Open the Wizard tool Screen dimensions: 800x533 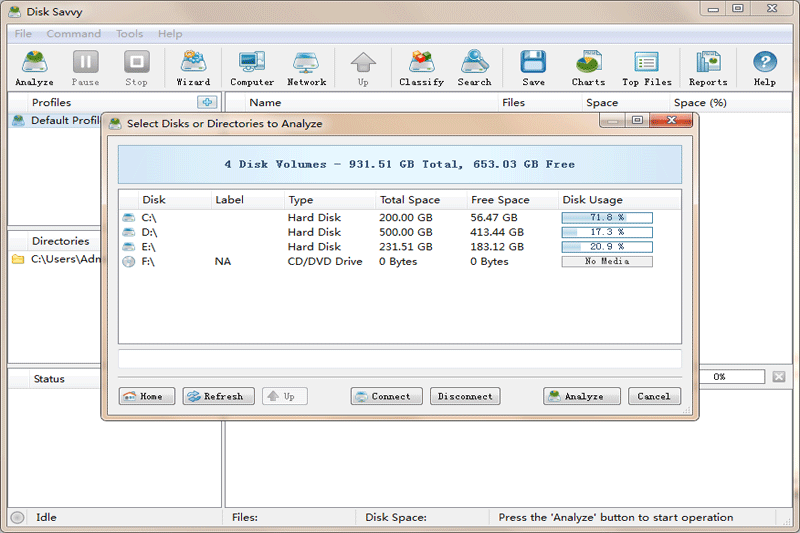pyautogui.click(x=193, y=68)
